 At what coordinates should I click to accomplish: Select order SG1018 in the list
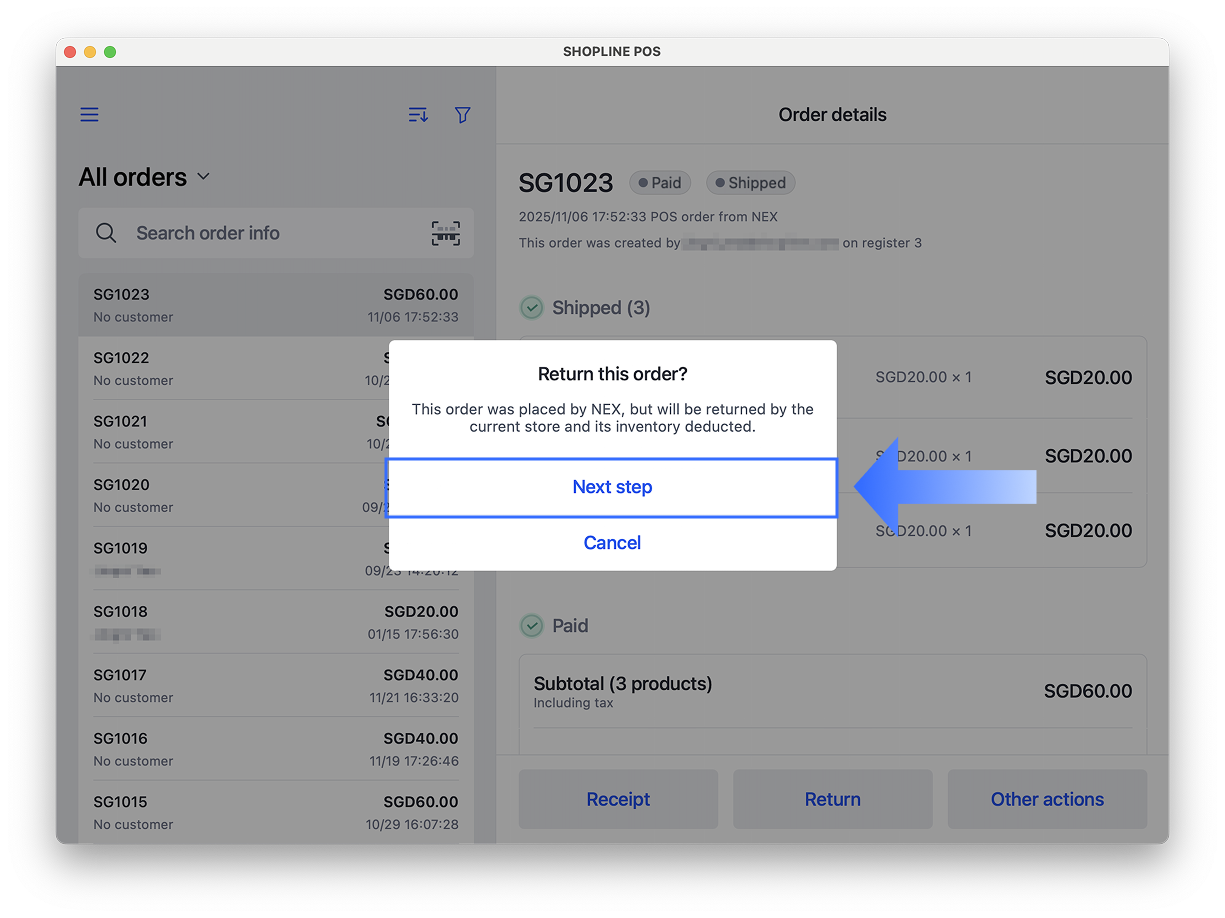click(x=276, y=622)
